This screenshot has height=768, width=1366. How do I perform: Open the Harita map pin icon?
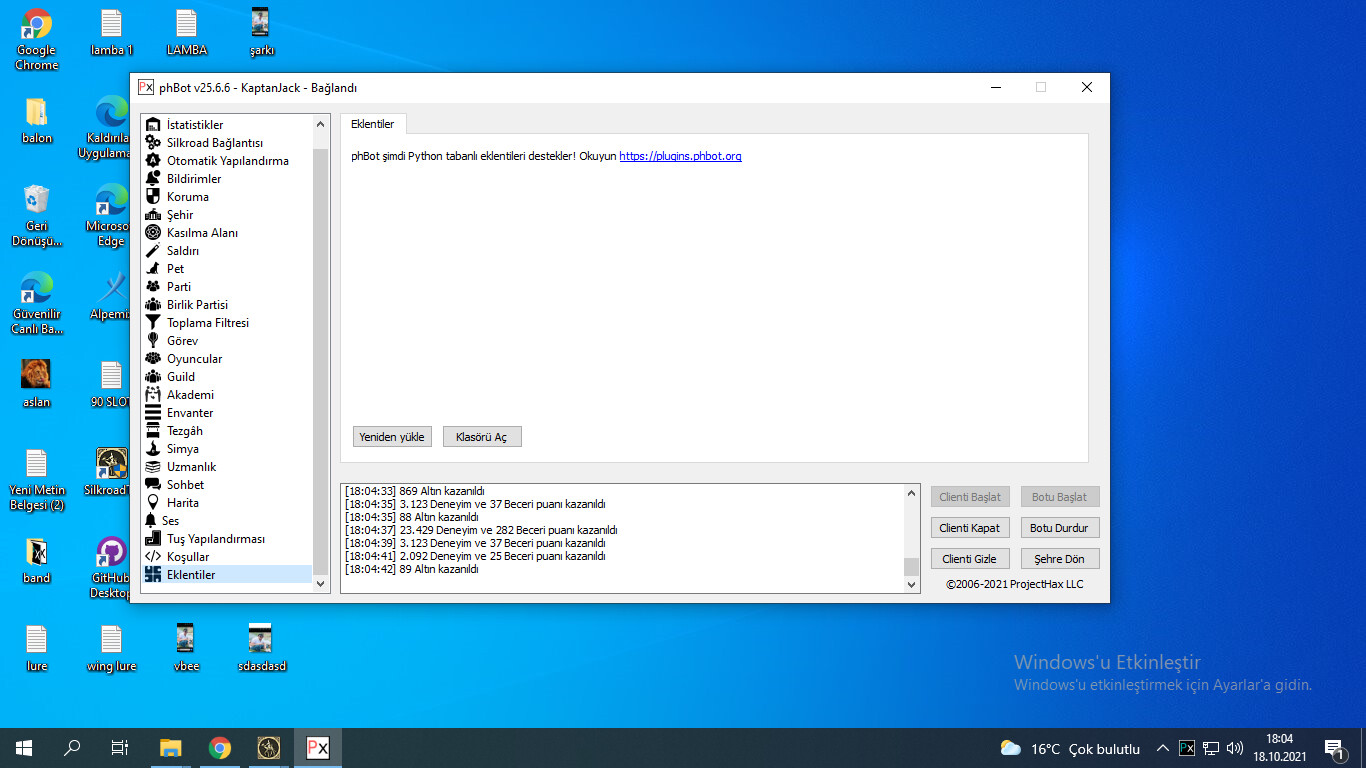(x=153, y=503)
